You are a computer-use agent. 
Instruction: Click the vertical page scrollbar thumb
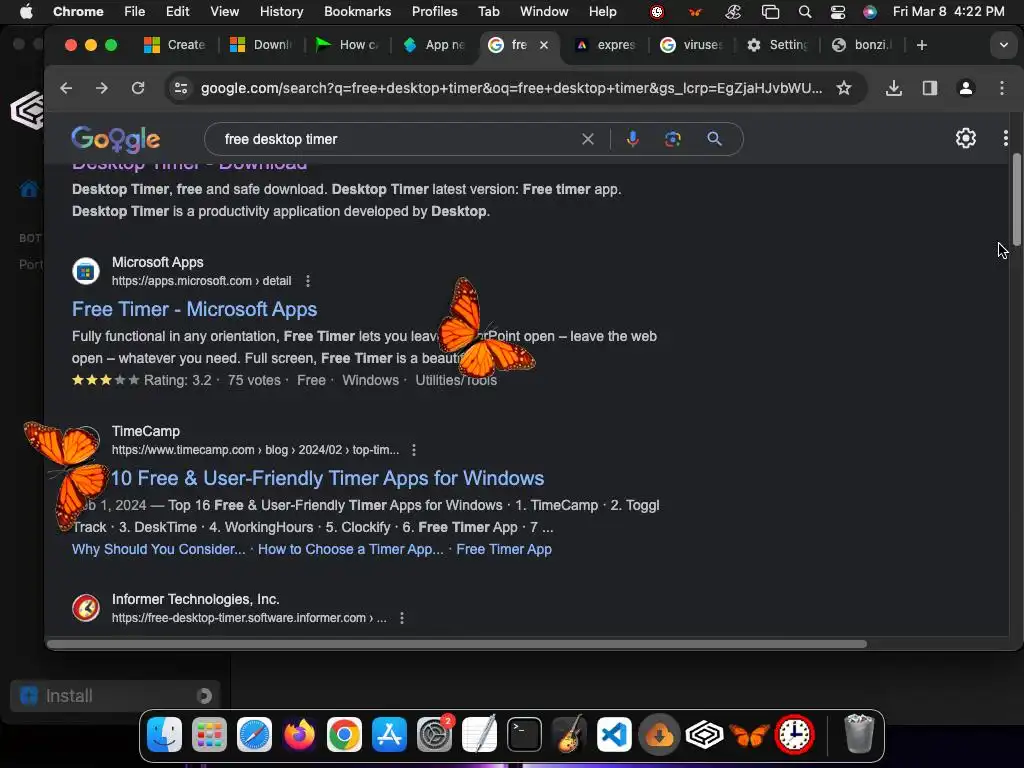(x=1016, y=199)
